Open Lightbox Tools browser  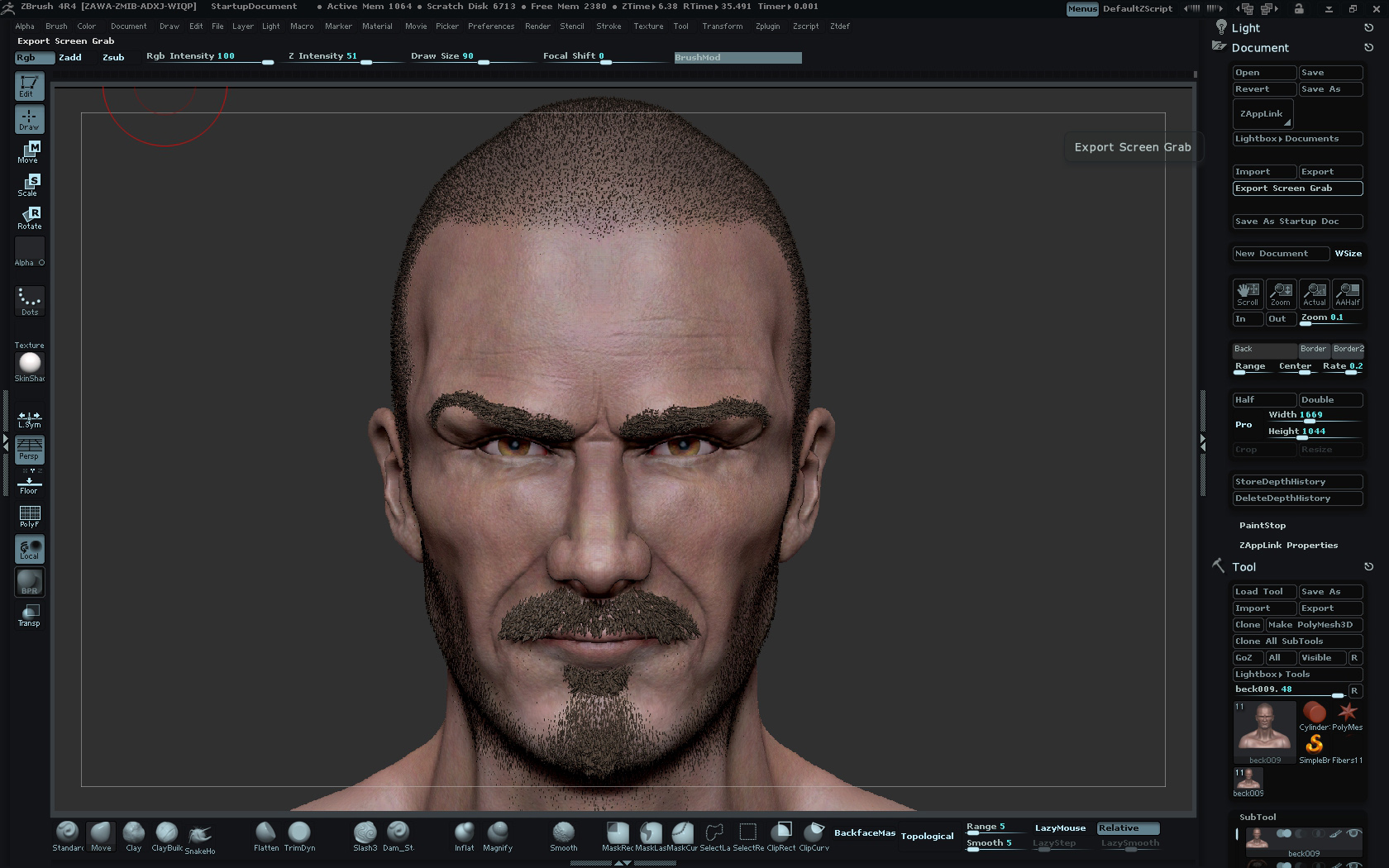point(1297,675)
